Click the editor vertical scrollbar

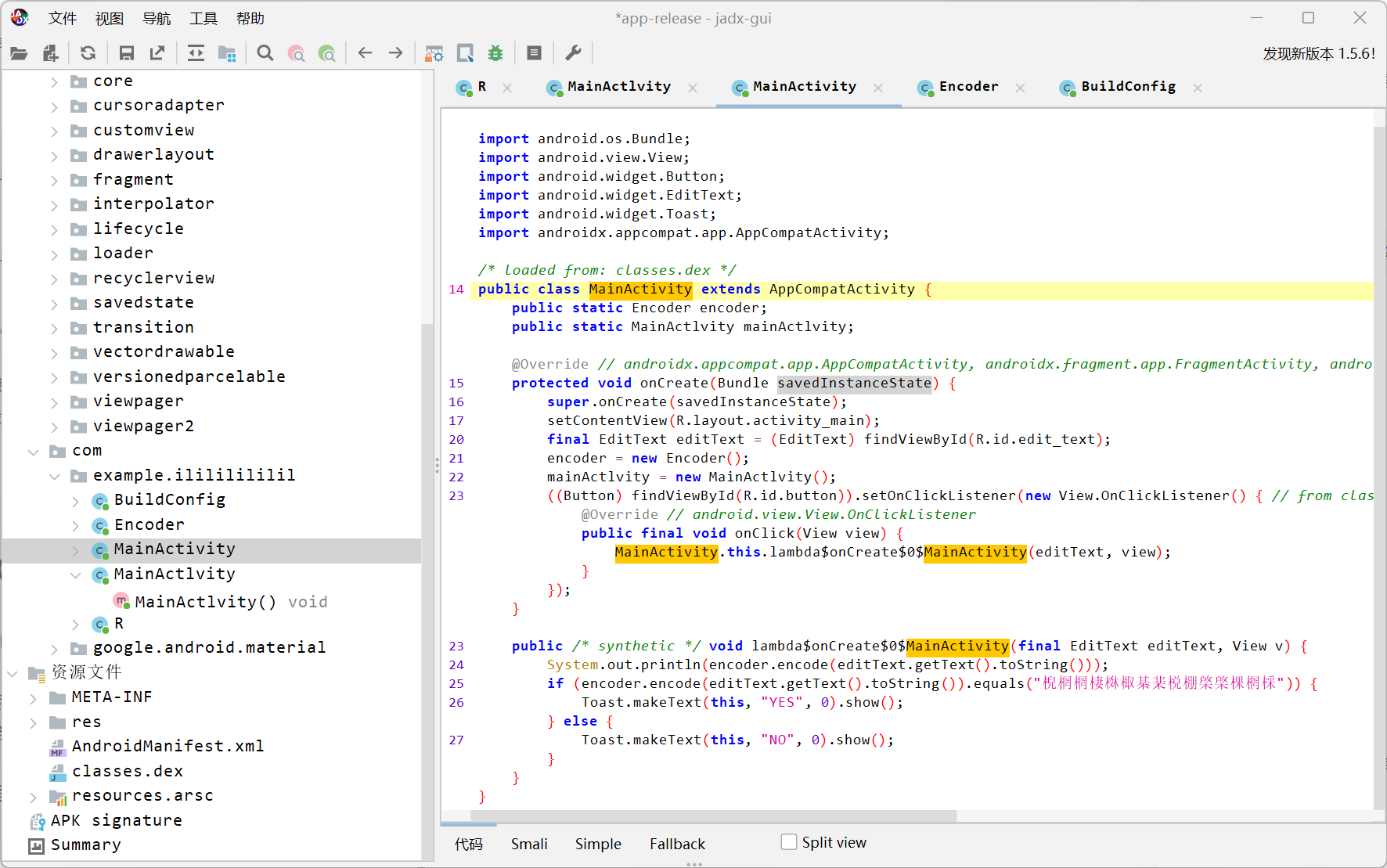[1379, 467]
